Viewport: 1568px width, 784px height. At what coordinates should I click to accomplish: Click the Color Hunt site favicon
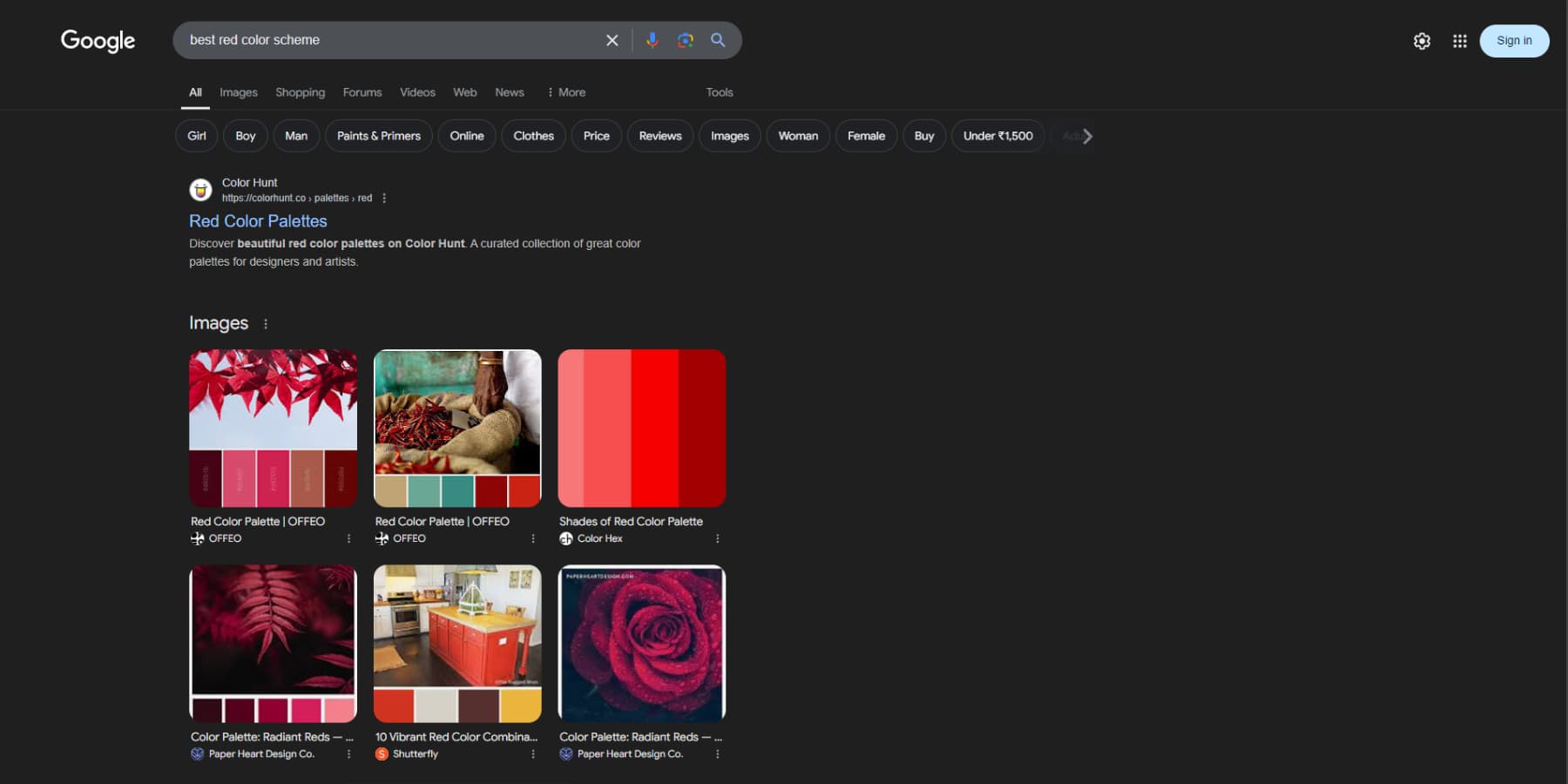[200, 189]
